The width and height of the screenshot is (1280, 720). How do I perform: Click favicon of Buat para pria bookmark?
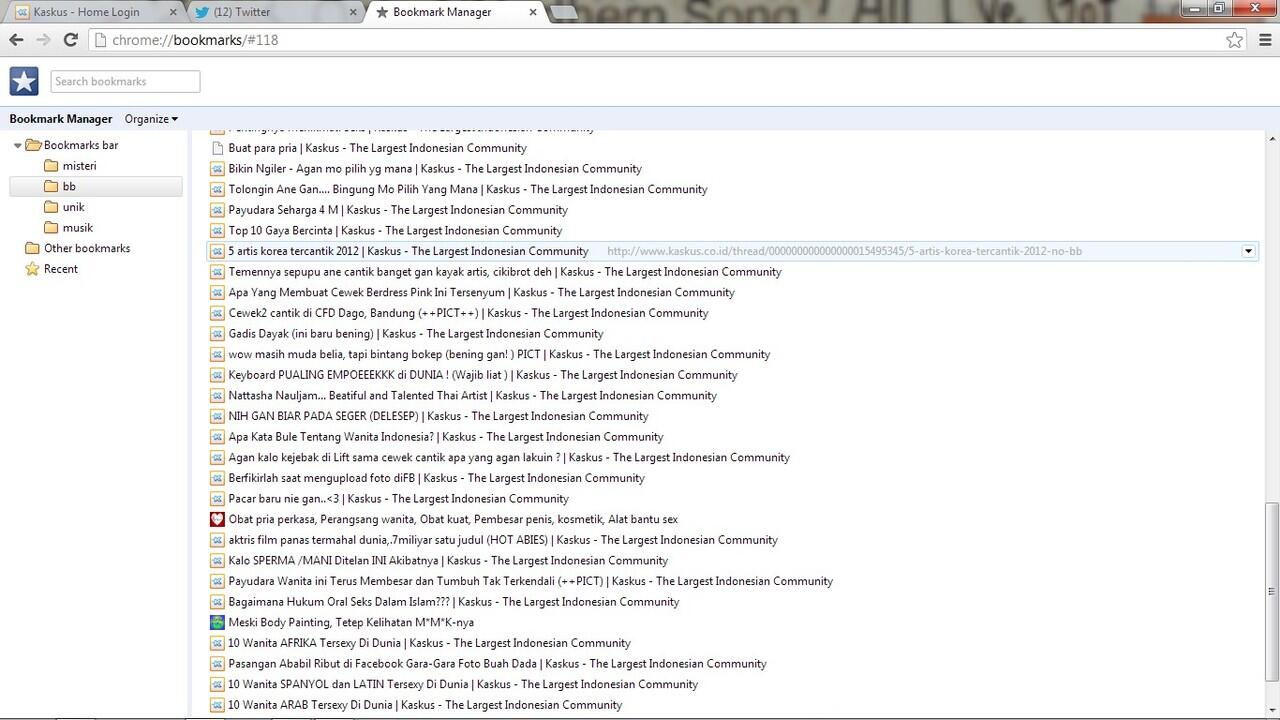point(217,148)
